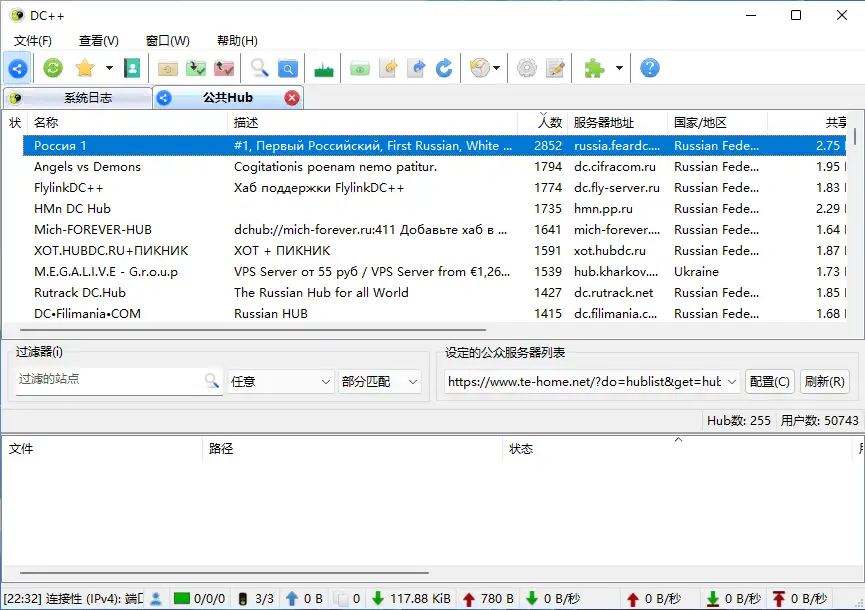Screen dimensions: 865x610
Task: Open the quick connect globe dropdown
Action: pos(496,68)
